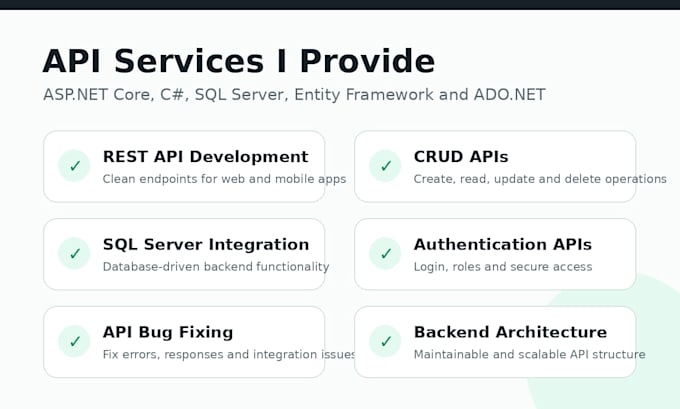680x409 pixels.
Task: Click the checkmark icon beside SQL Server Integration
Action: coord(74,253)
